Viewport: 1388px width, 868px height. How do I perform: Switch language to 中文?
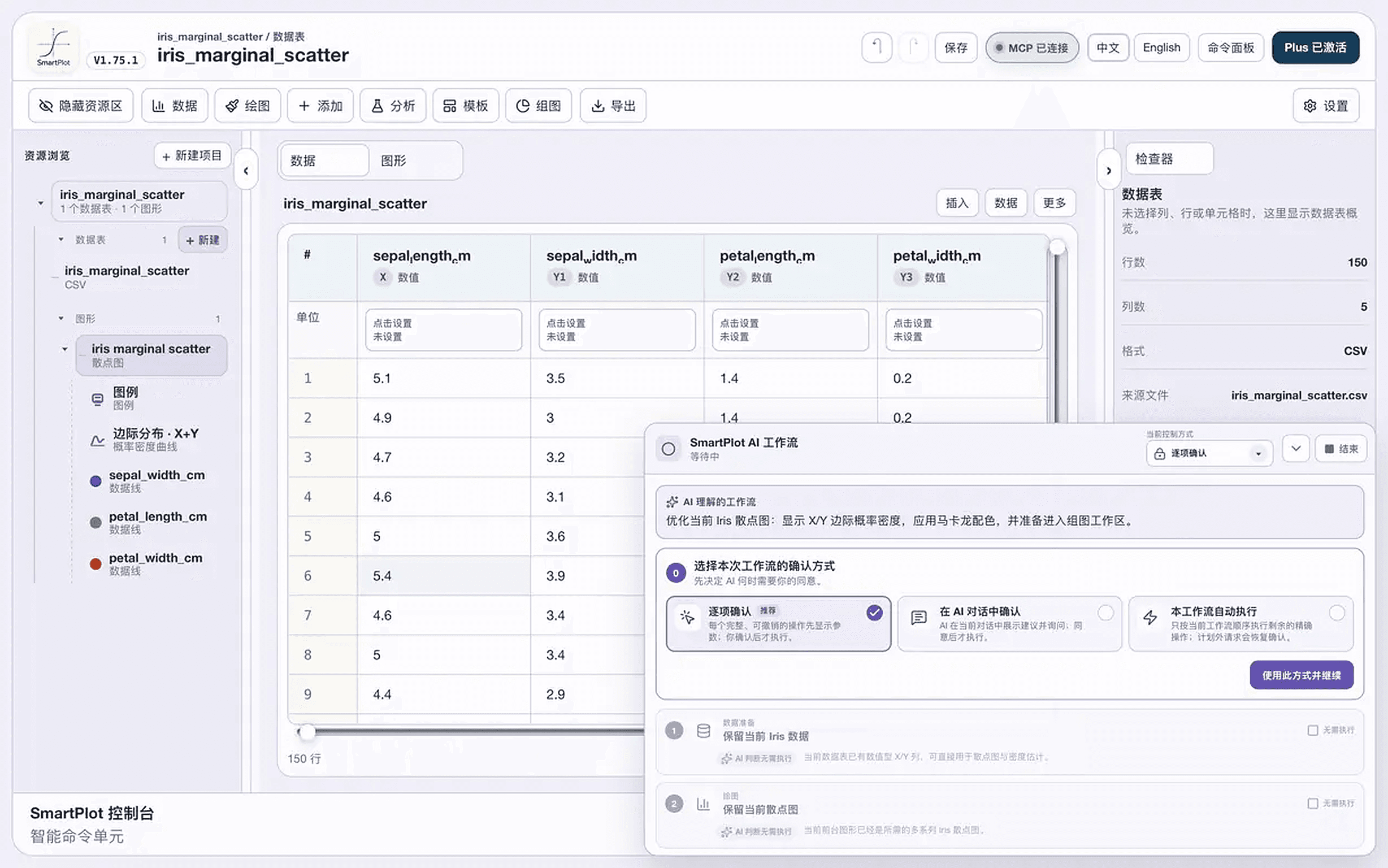coord(1108,47)
